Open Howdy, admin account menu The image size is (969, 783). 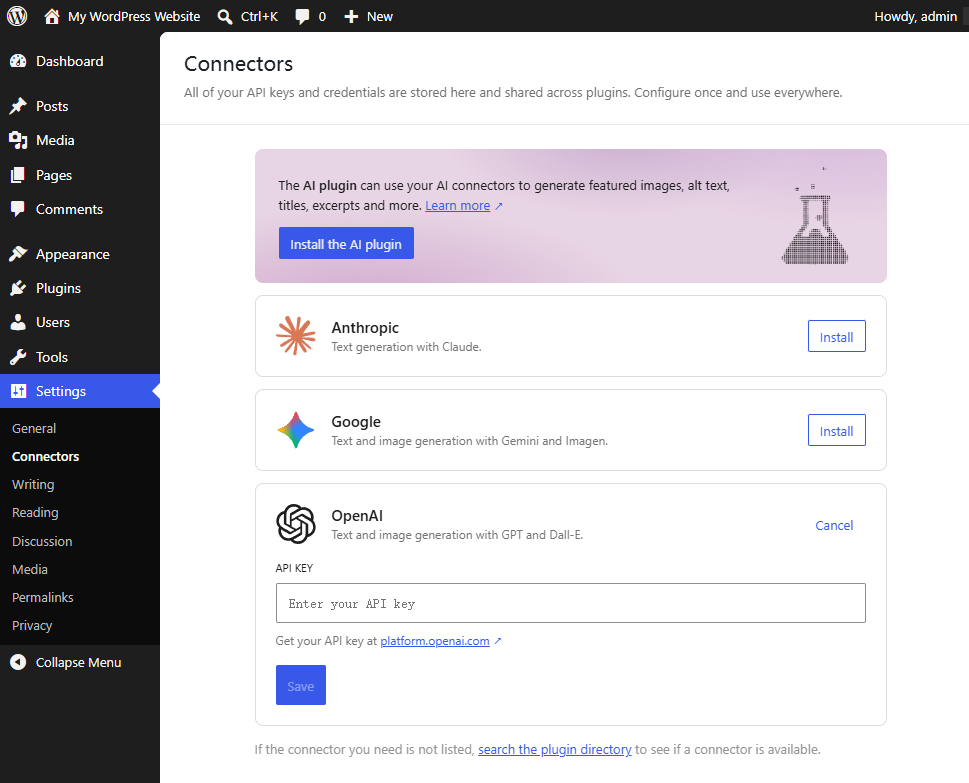coord(915,17)
